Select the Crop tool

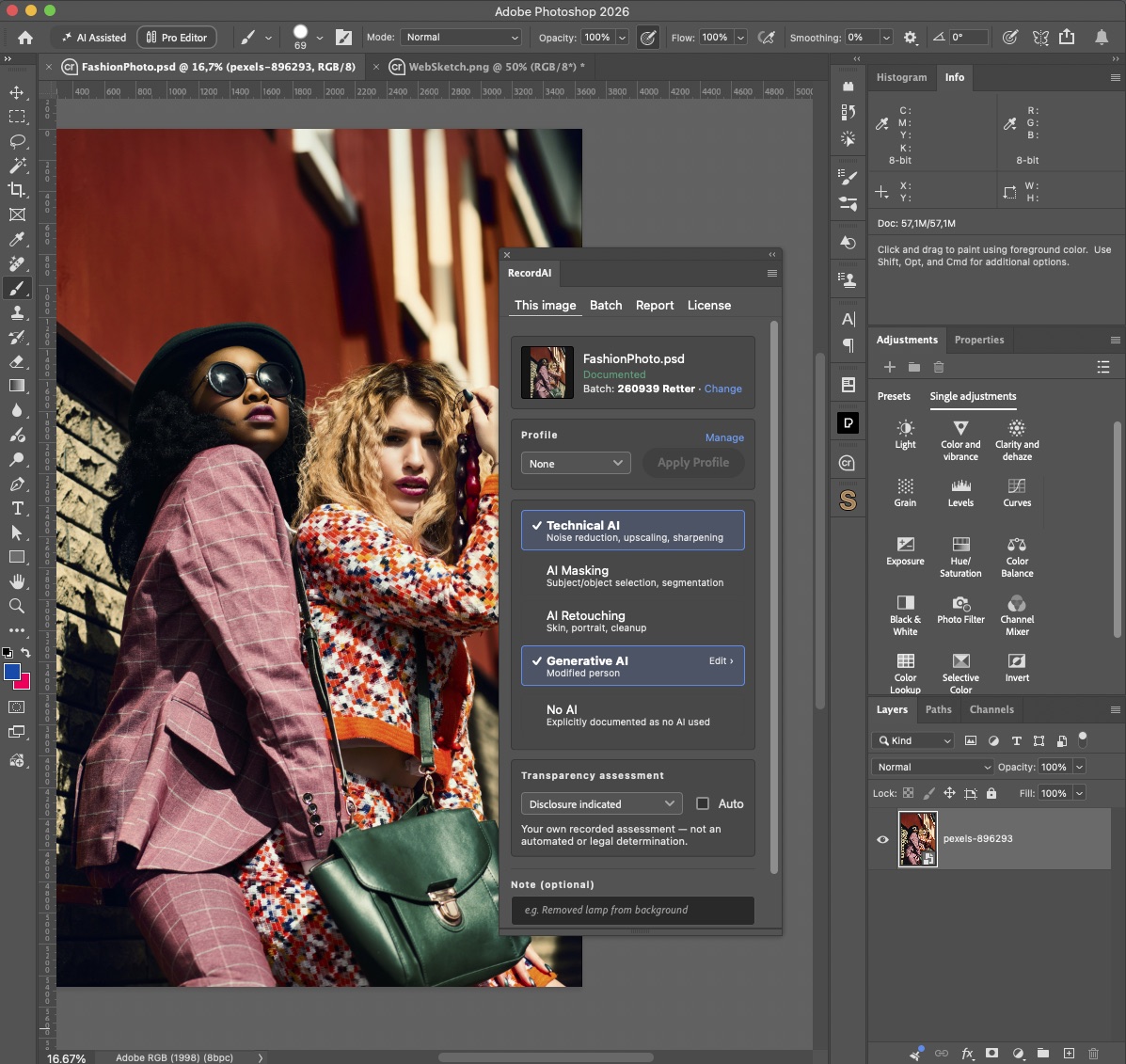tap(17, 189)
